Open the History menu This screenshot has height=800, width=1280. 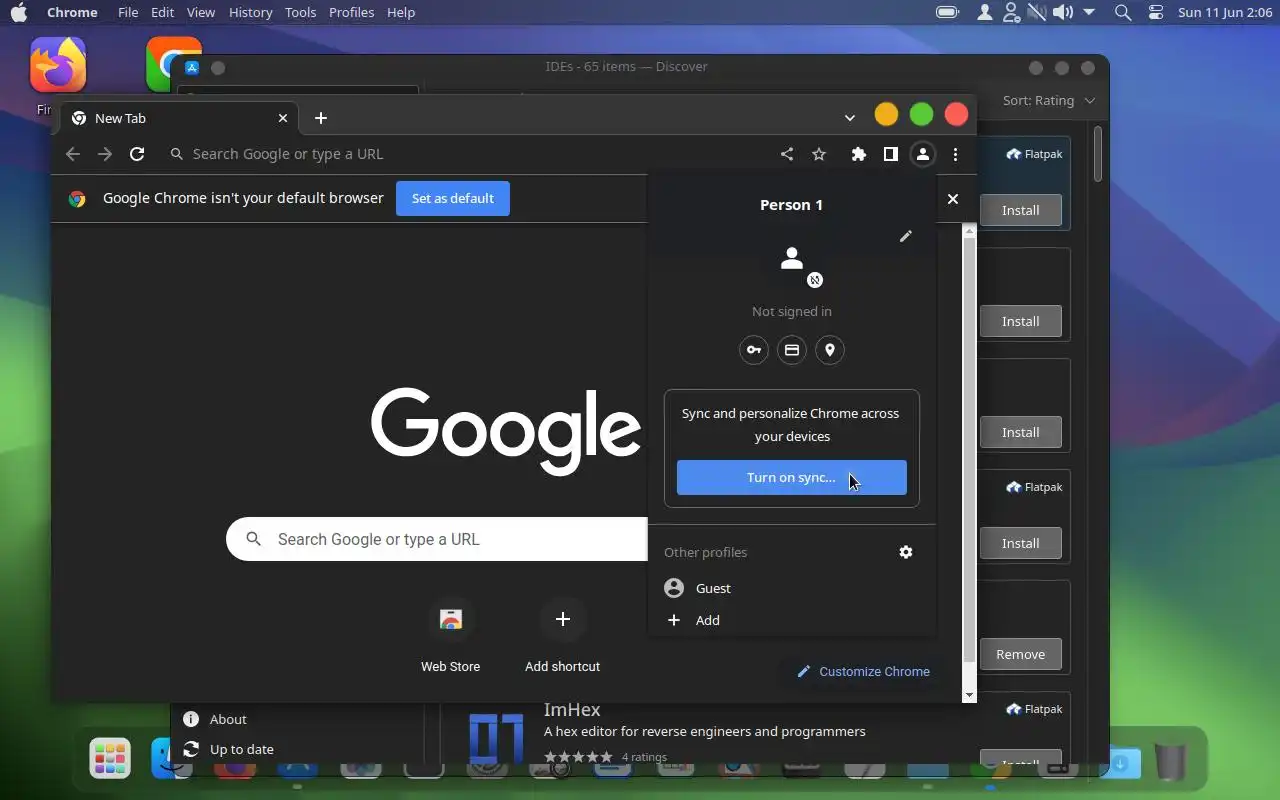250,12
